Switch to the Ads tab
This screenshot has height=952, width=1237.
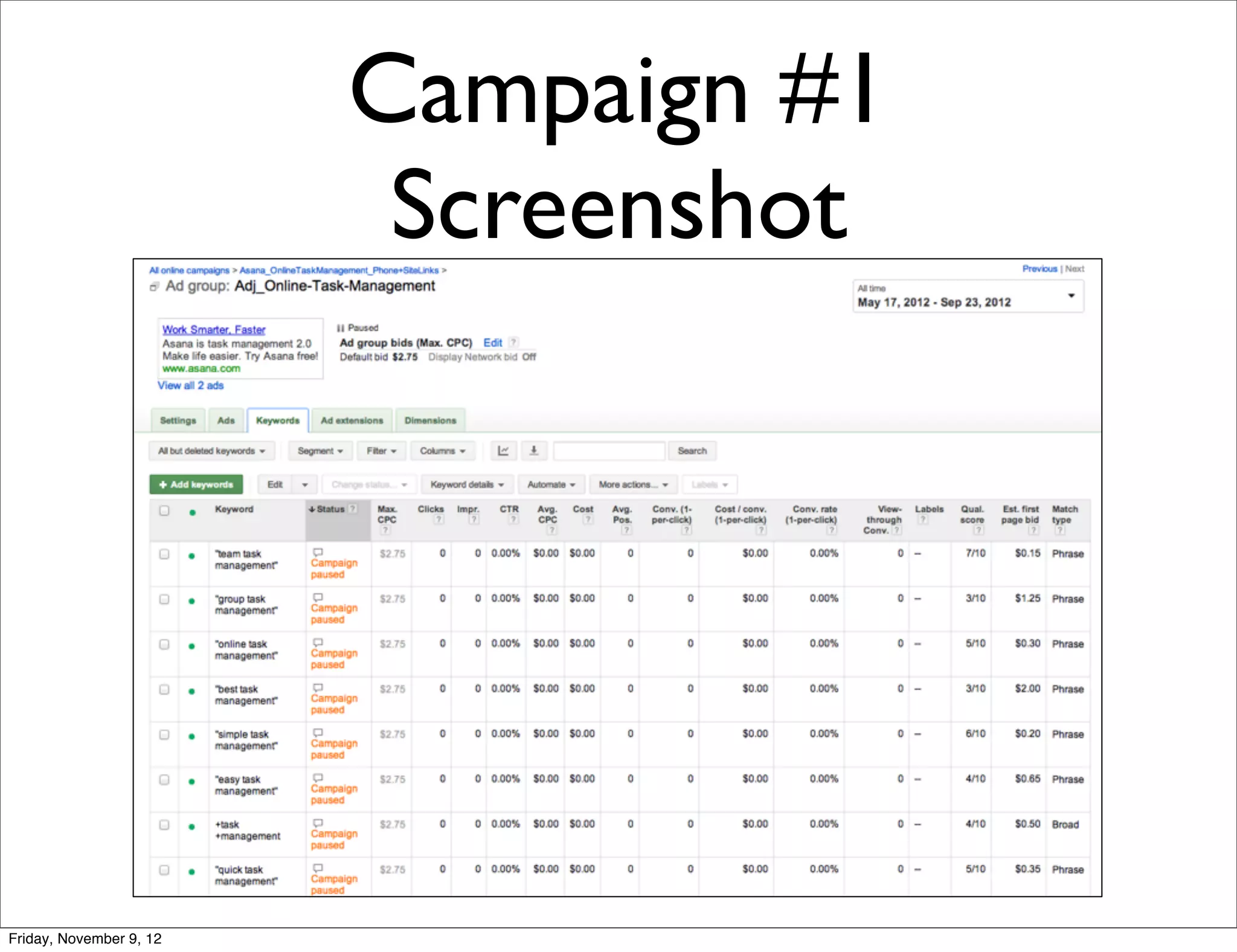pyautogui.click(x=226, y=420)
